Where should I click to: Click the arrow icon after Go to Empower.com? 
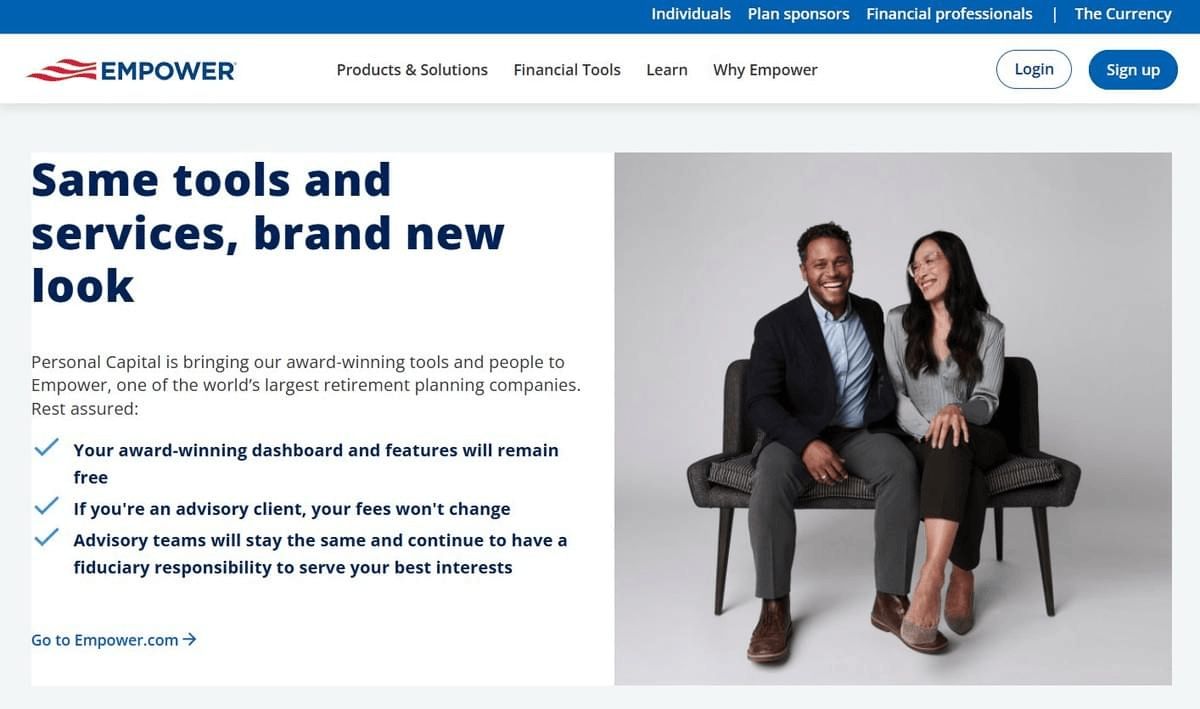[190, 639]
